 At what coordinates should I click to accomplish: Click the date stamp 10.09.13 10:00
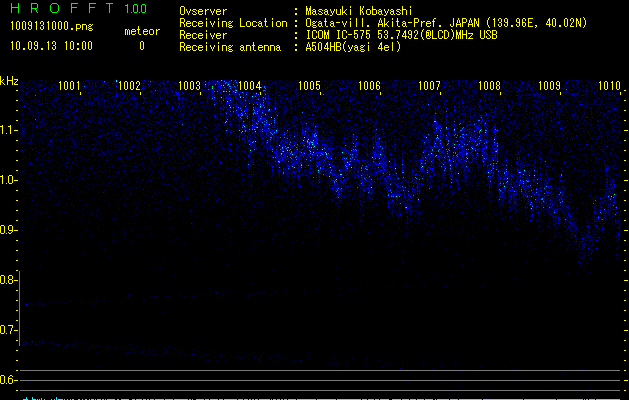click(x=51, y=46)
